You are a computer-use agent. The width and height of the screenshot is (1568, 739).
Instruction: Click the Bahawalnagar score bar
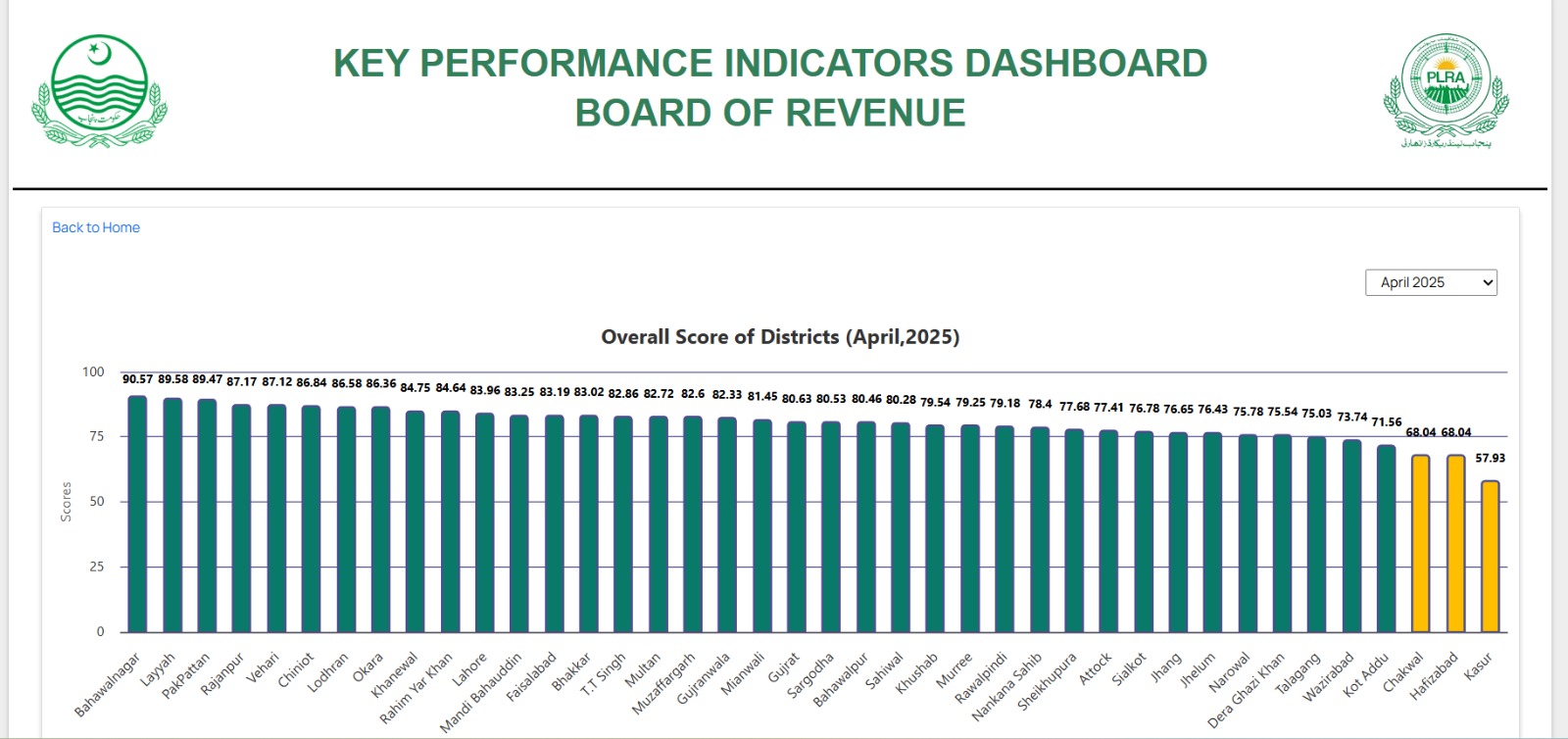(137, 515)
